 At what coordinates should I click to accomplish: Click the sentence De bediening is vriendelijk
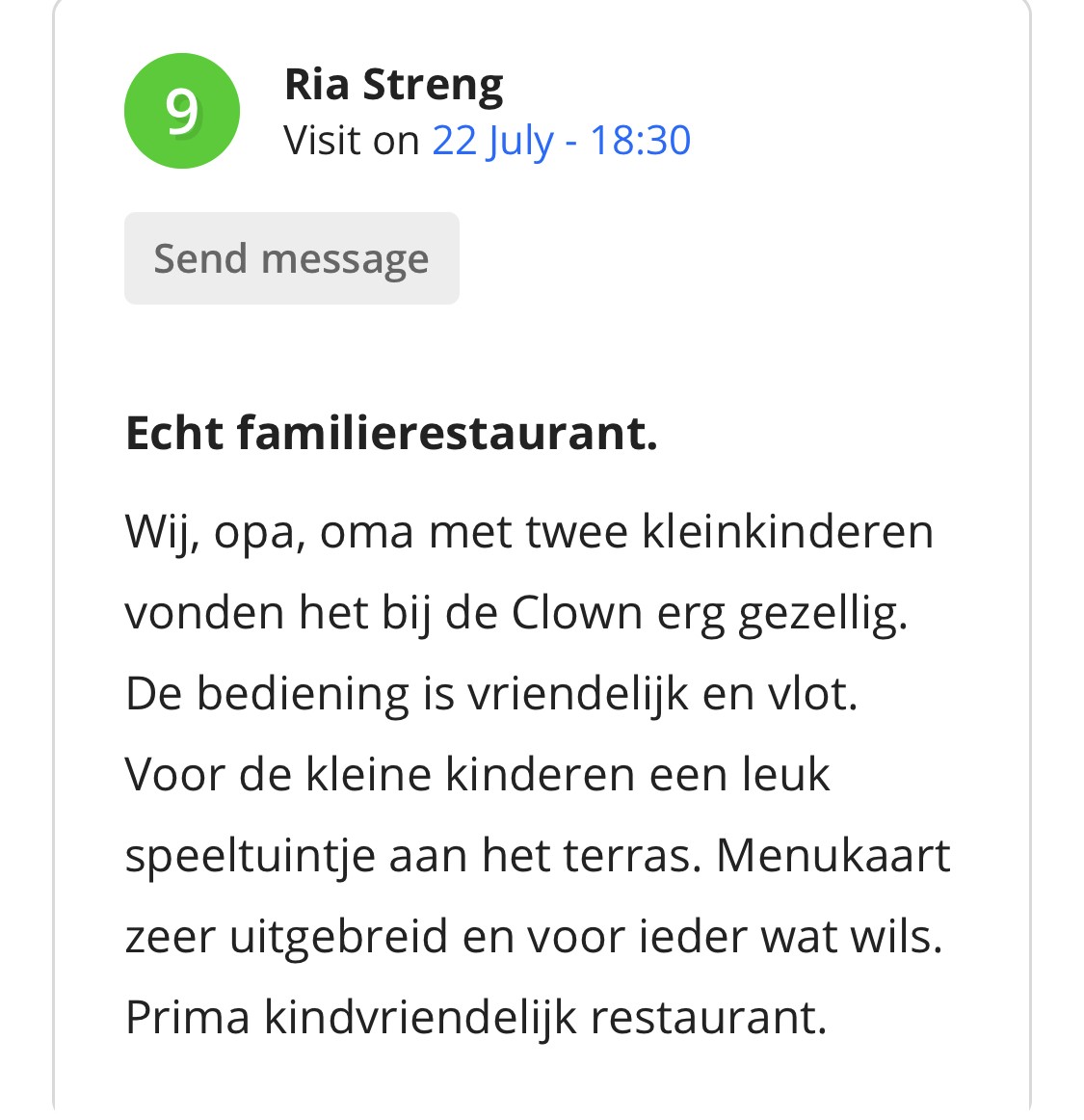491,694
